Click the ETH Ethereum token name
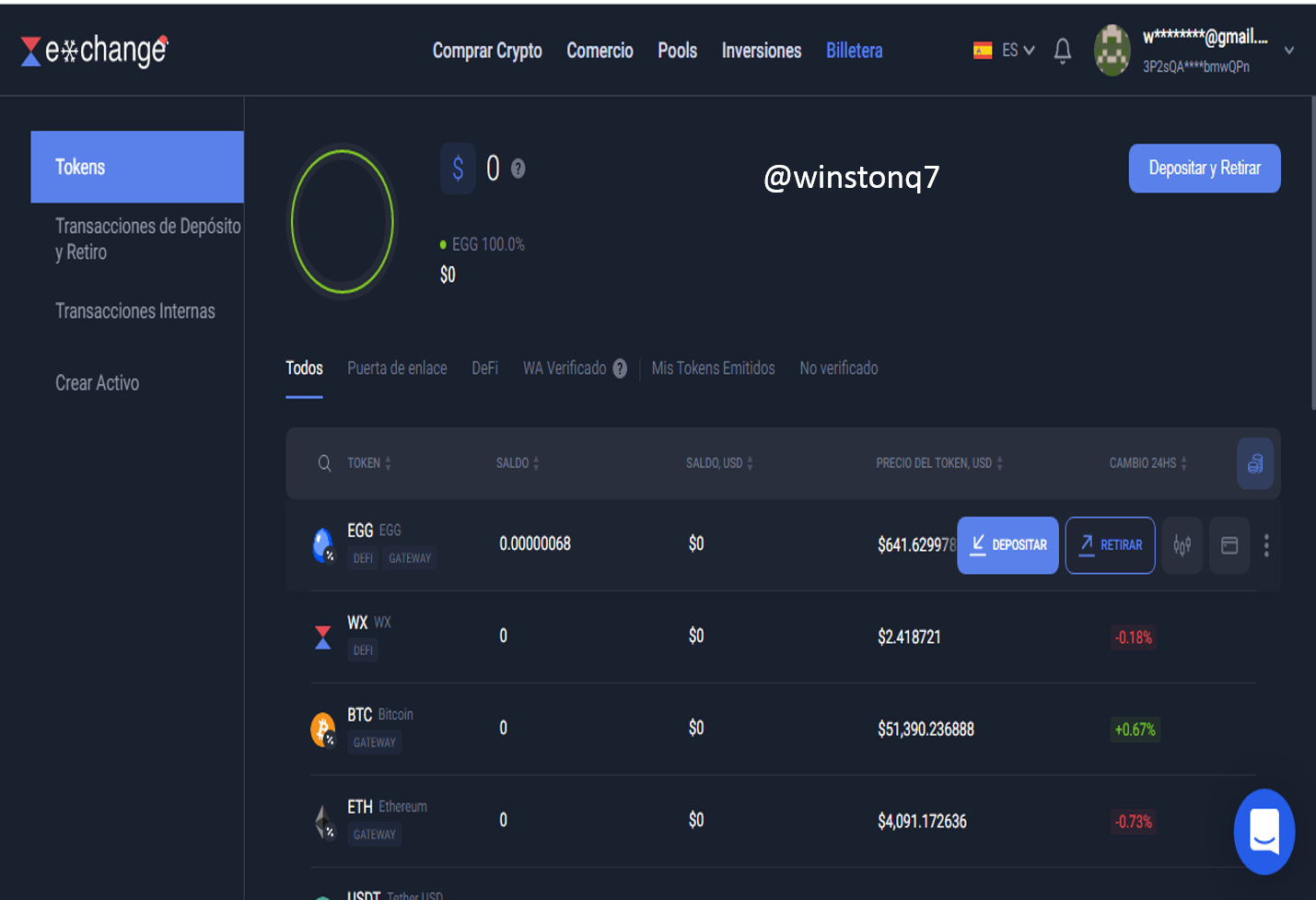 pyautogui.click(x=387, y=807)
